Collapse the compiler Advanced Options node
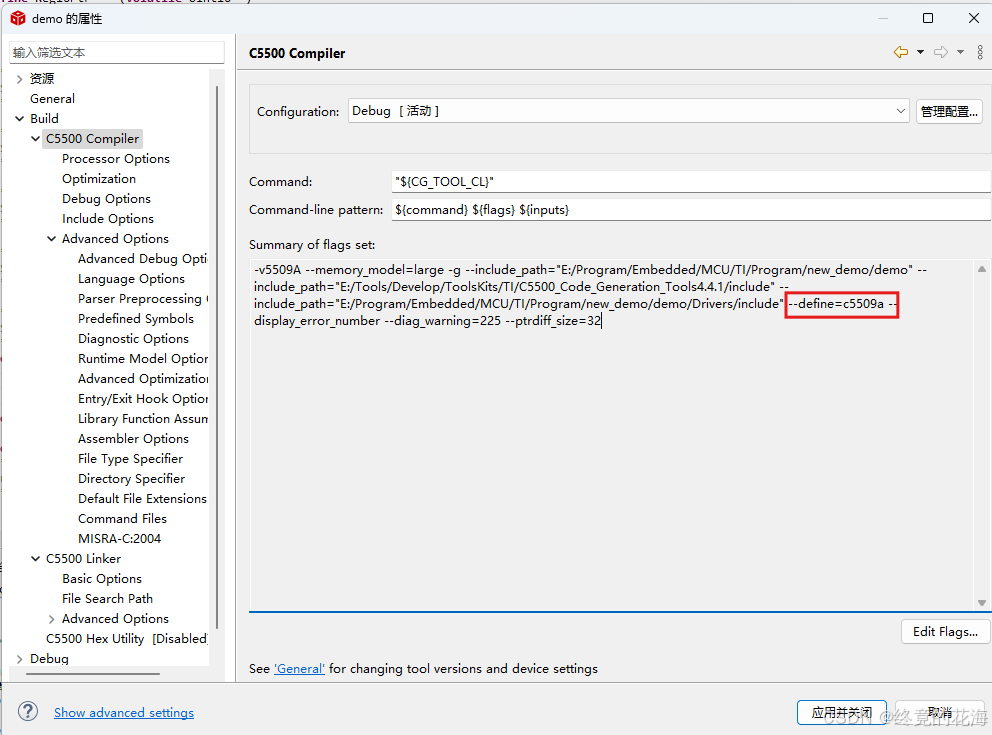This screenshot has width=992, height=735. coord(51,238)
